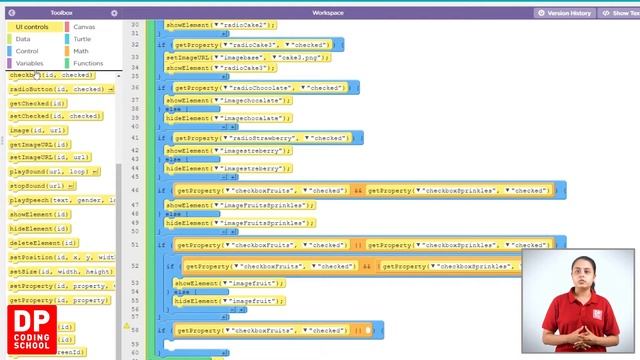The height and width of the screenshot is (360, 640).
Task: Pick the setProperty toolbox block
Action: pyautogui.click(x=62, y=286)
